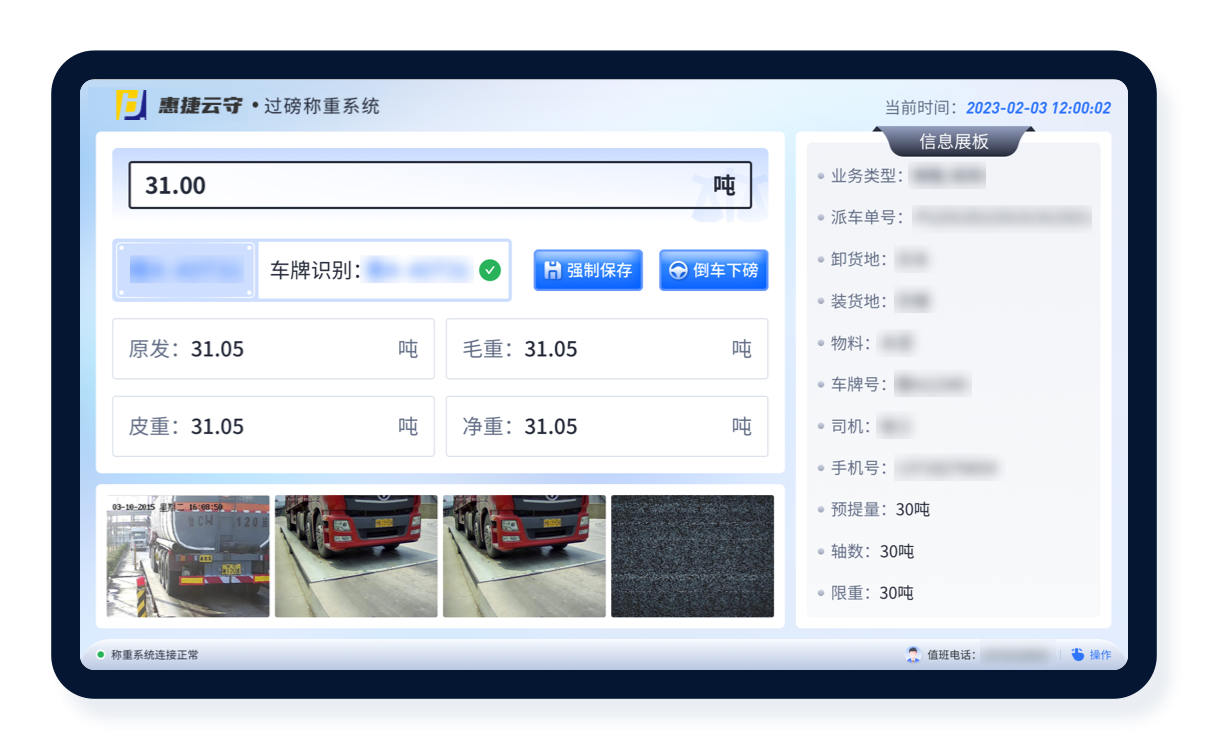Click the green connection status dot
The image size is (1208, 750).
[x=101, y=655]
